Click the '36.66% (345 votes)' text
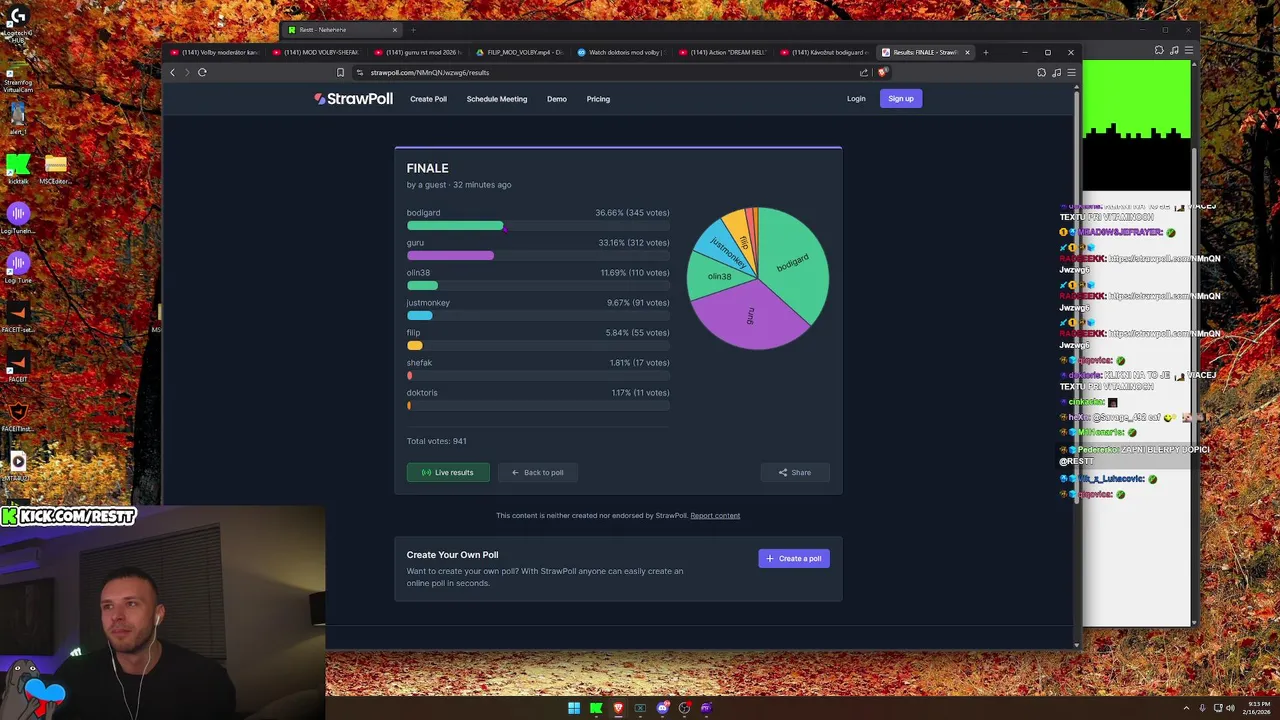 [x=632, y=213]
